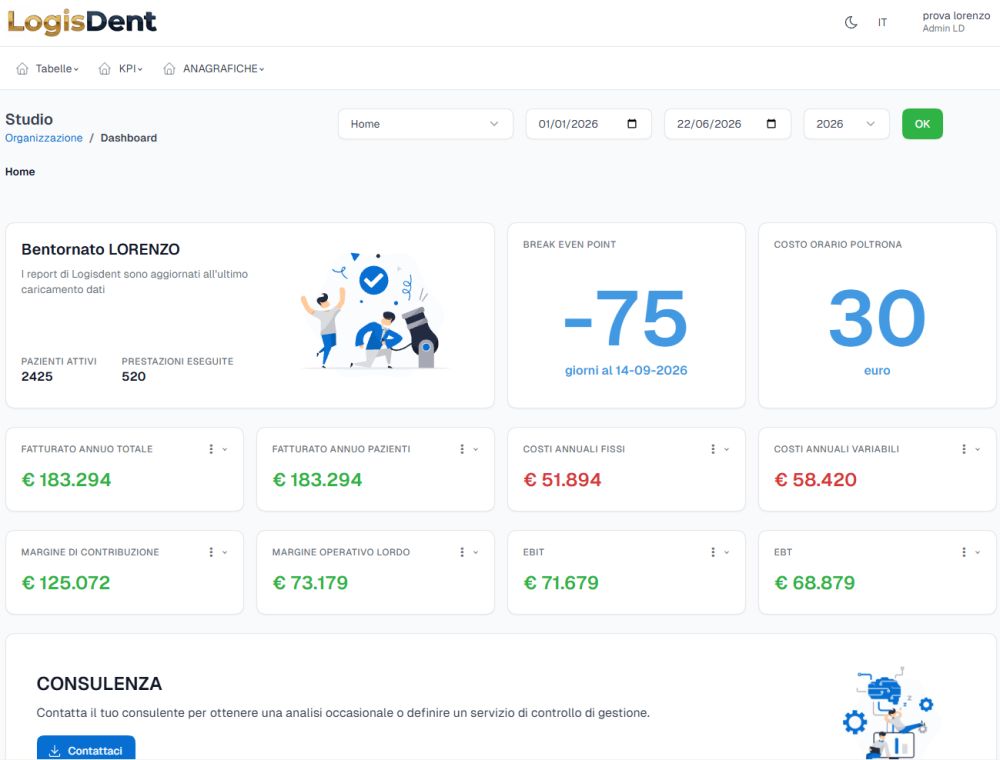Screen dimensions: 1000x760
Task: Click the € 73.179 gross margin value
Action: click(x=310, y=583)
